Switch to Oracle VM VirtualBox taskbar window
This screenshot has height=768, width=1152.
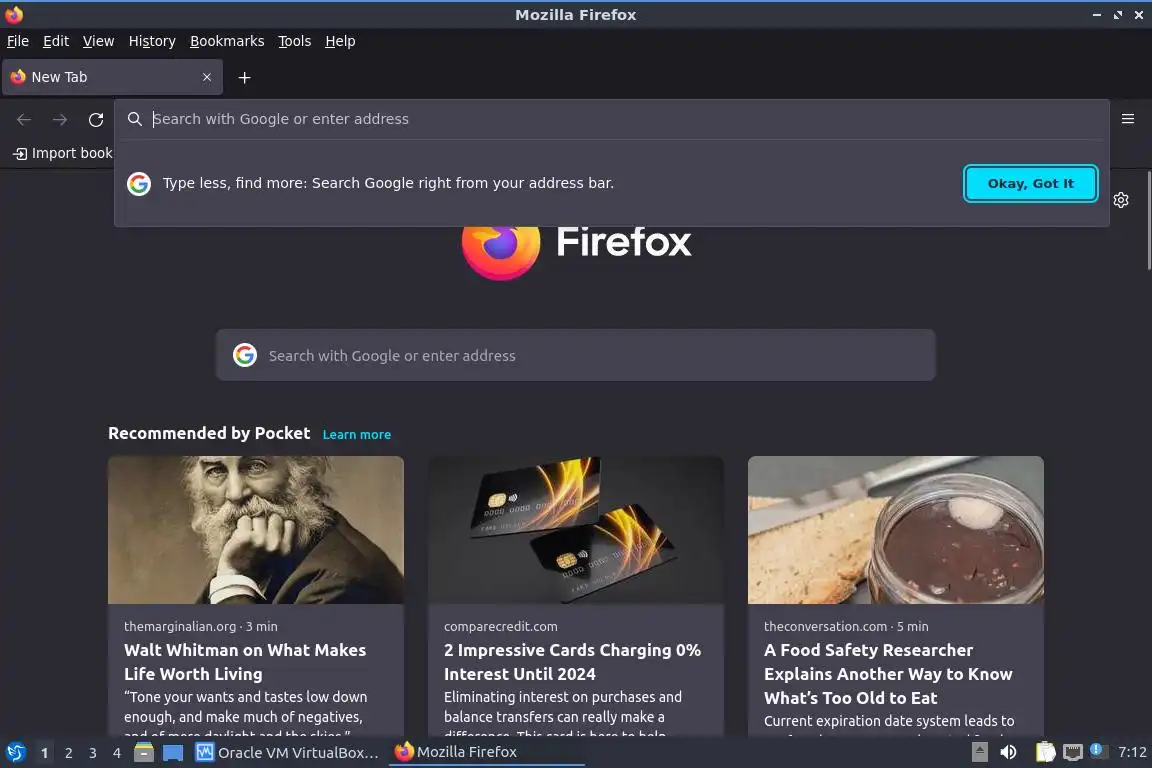[287, 753]
